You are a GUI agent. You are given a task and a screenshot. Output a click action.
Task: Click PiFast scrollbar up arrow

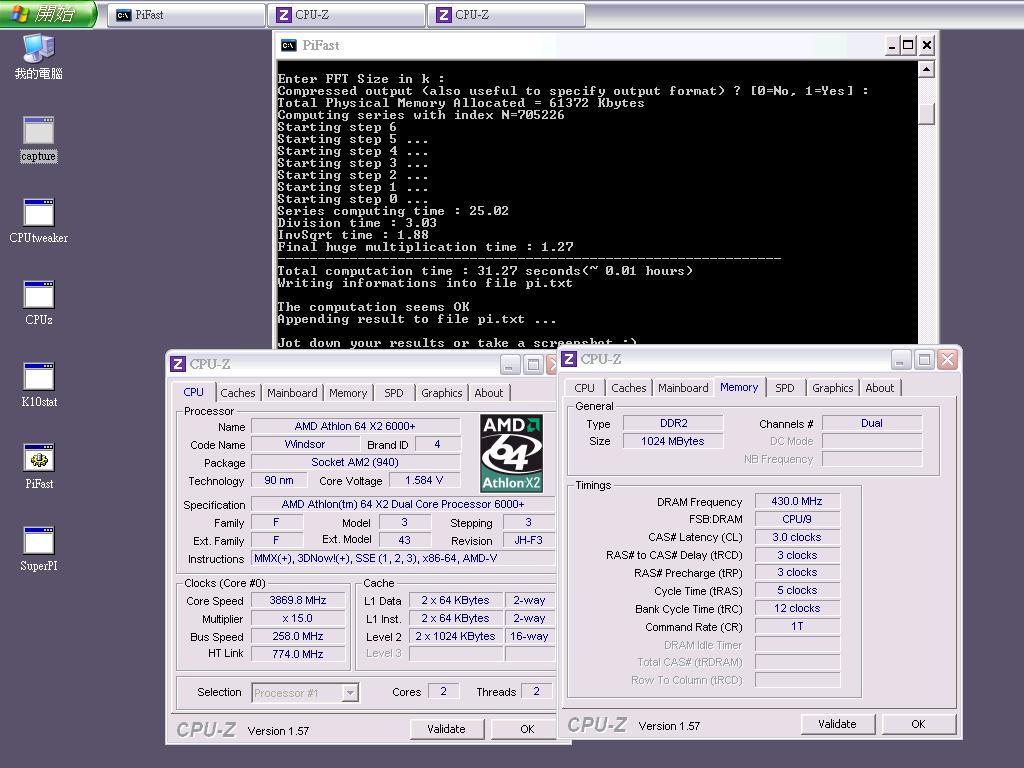pyautogui.click(x=926, y=69)
